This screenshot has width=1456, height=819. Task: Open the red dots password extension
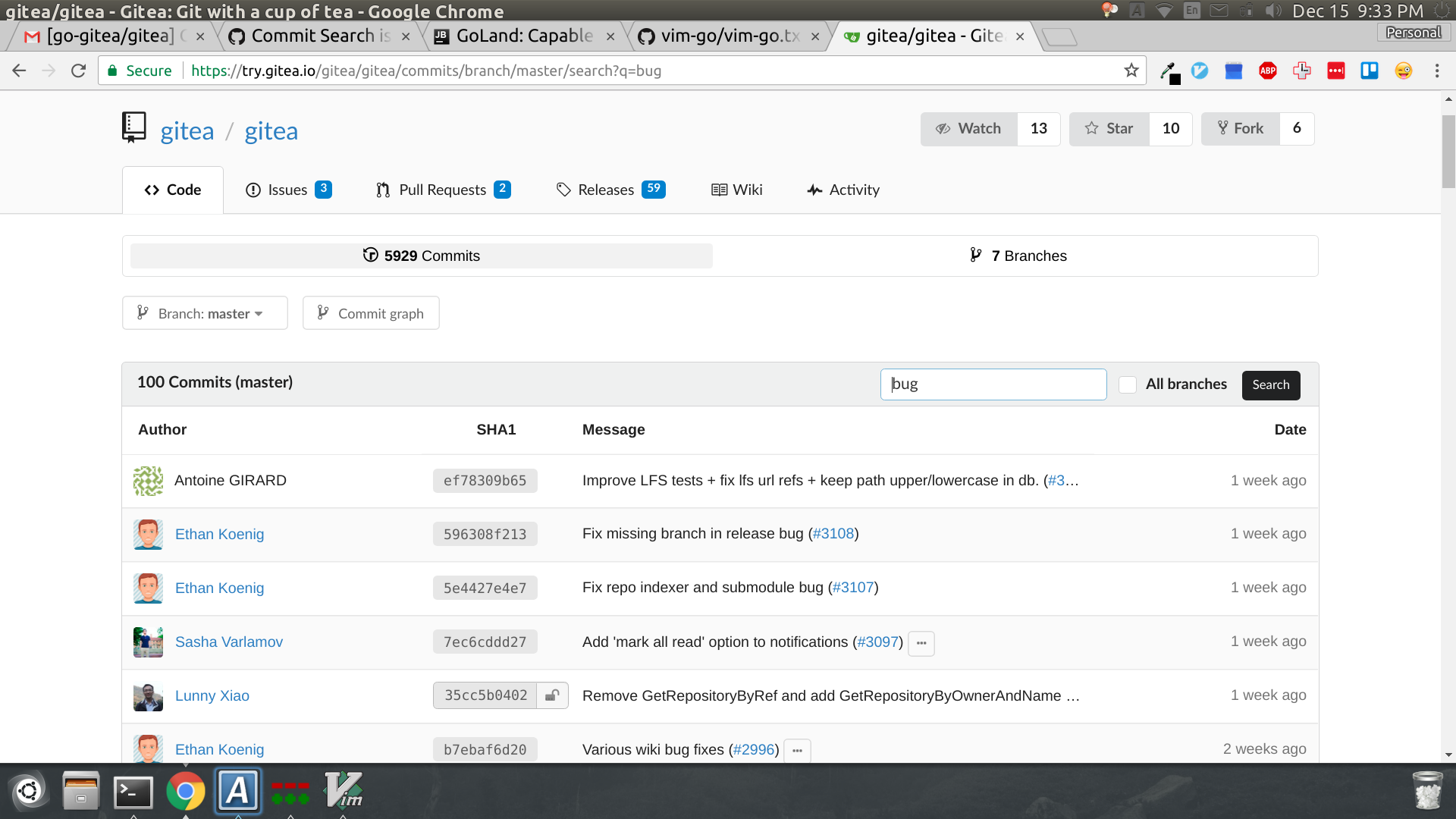(1336, 71)
